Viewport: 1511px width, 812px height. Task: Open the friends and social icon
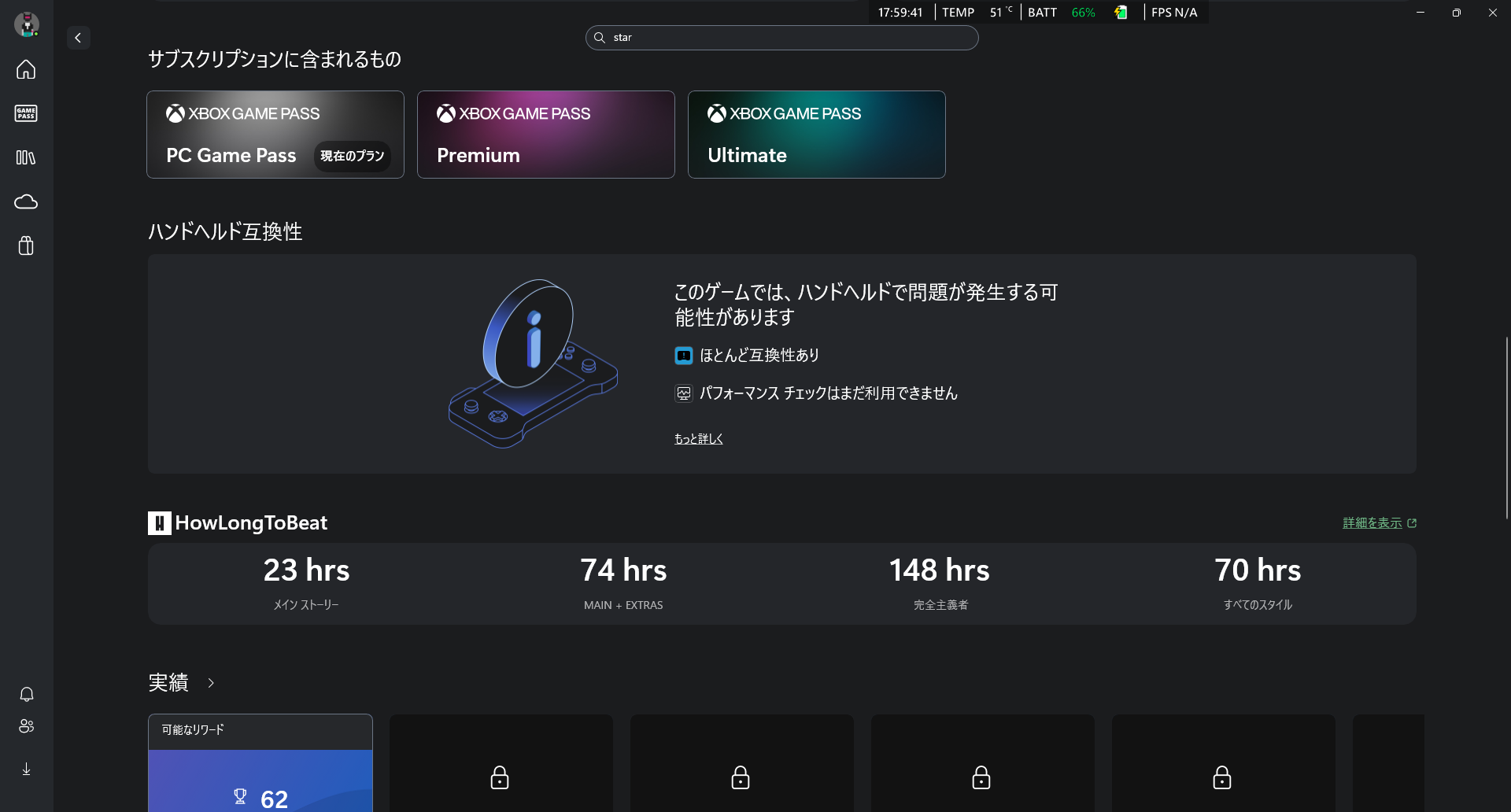[27, 726]
